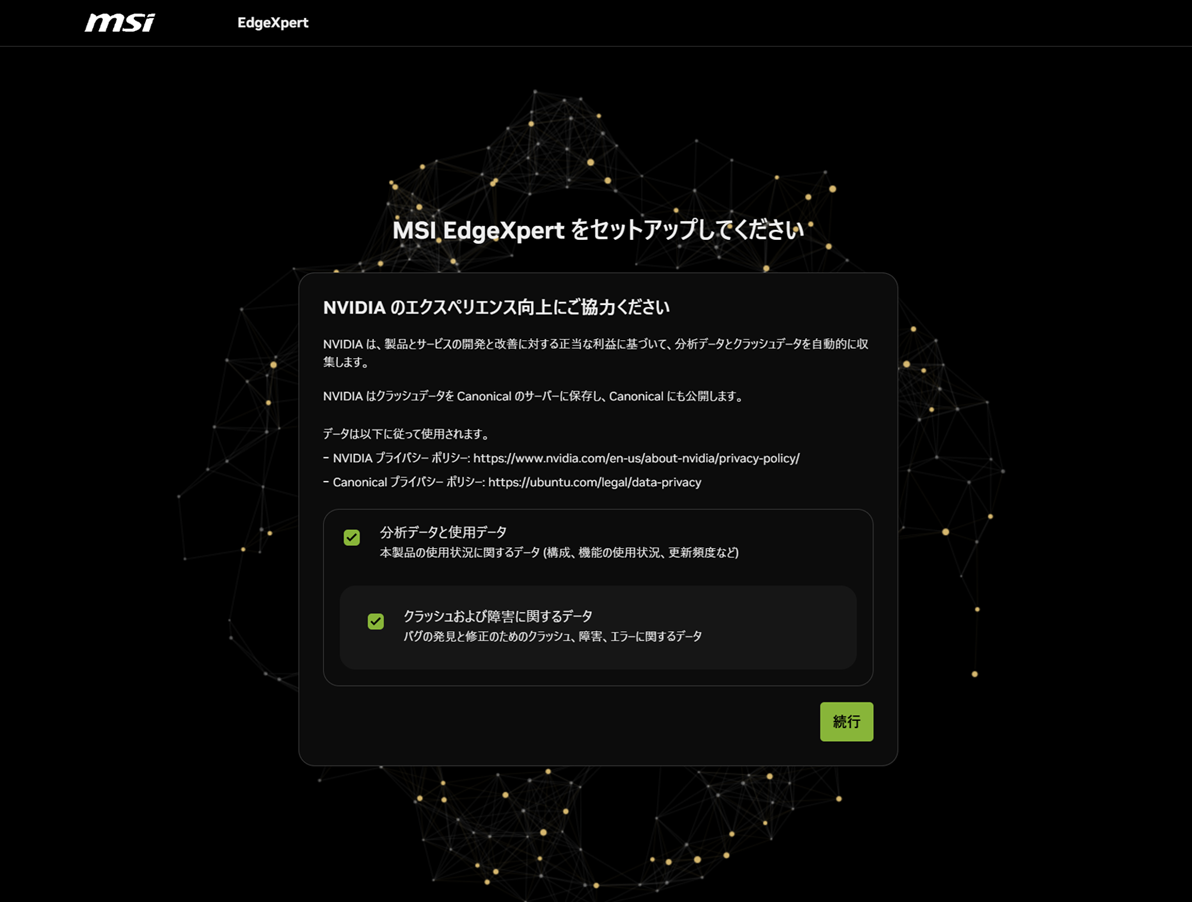Uncheck the 分析データと使用データ checkbox
Image resolution: width=1192 pixels, height=902 pixels.
[352, 538]
